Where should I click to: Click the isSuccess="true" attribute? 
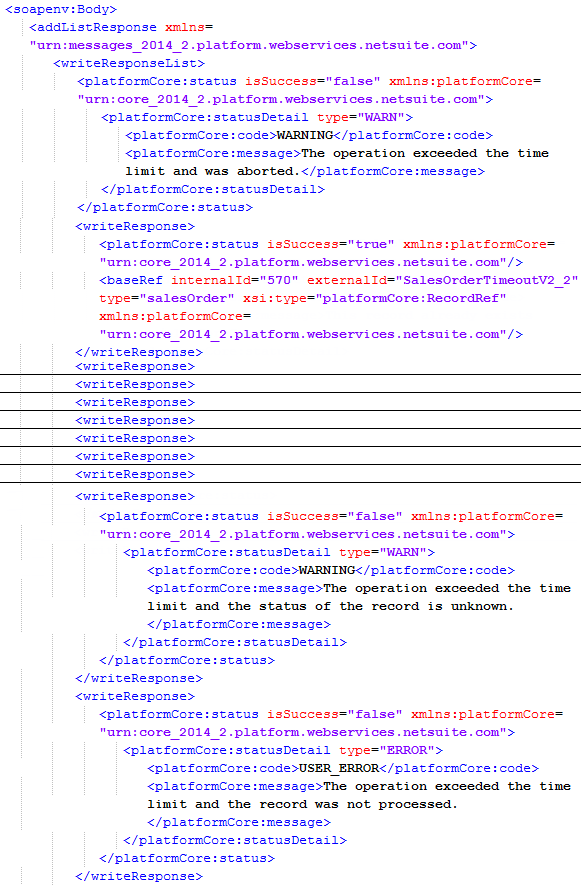pyautogui.click(x=331, y=244)
